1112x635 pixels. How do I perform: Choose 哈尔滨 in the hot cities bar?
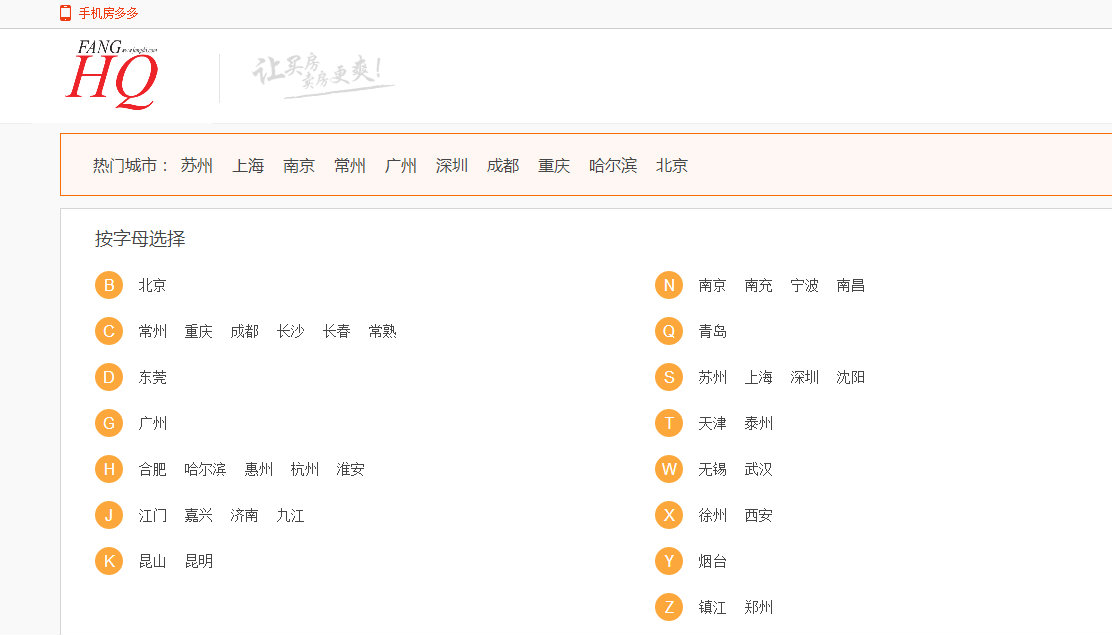(613, 166)
